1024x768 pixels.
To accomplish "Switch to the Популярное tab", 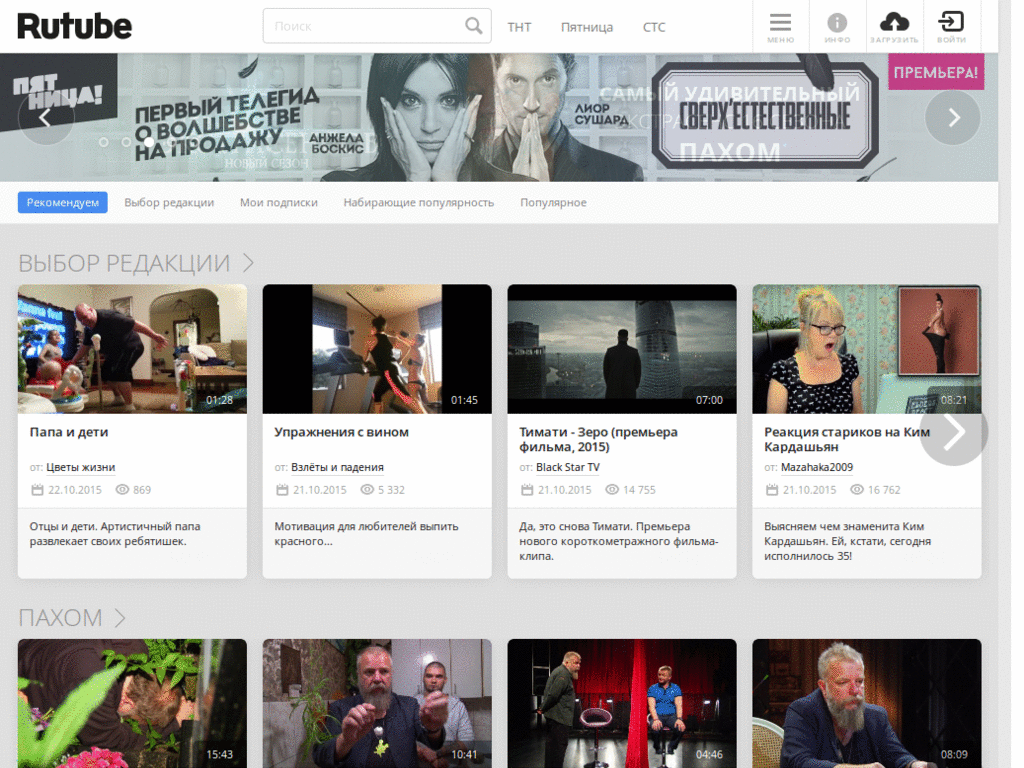I will pyautogui.click(x=553, y=202).
